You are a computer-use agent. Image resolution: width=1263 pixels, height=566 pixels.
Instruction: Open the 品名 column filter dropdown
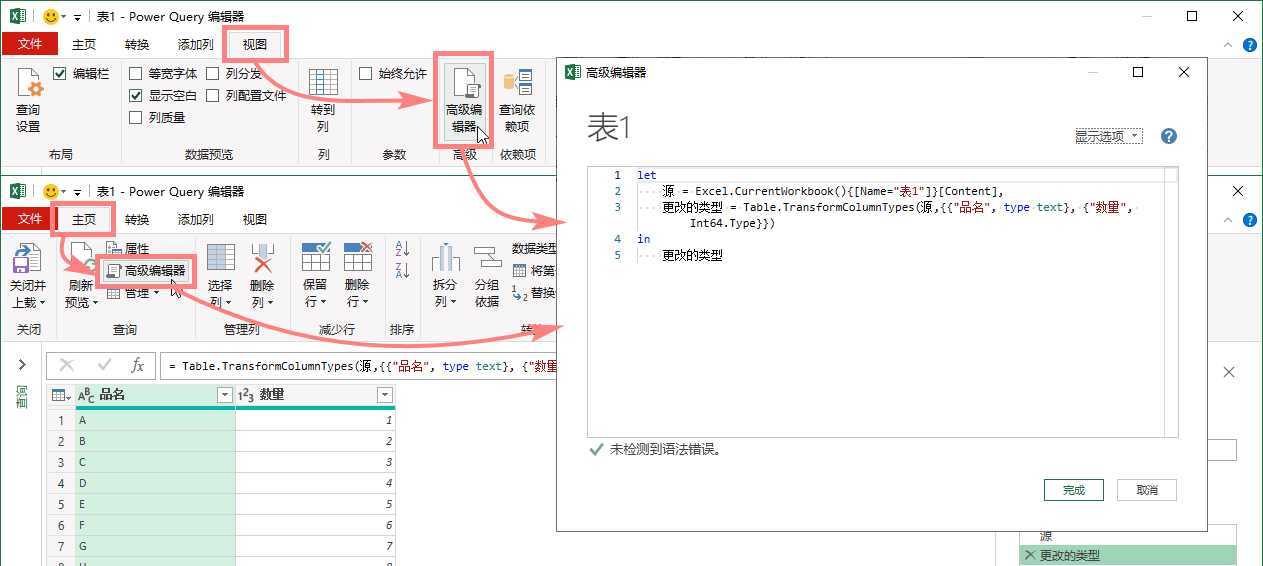tap(225, 396)
